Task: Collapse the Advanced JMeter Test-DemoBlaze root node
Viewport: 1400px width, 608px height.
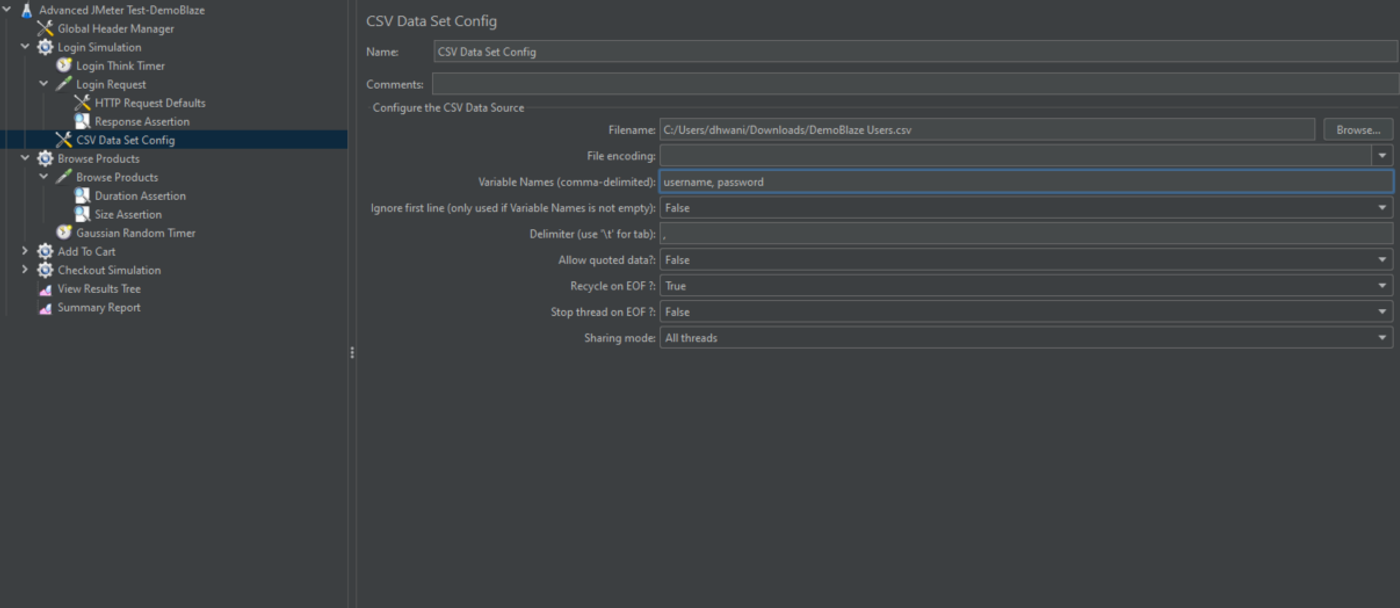Action: click(x=7, y=10)
